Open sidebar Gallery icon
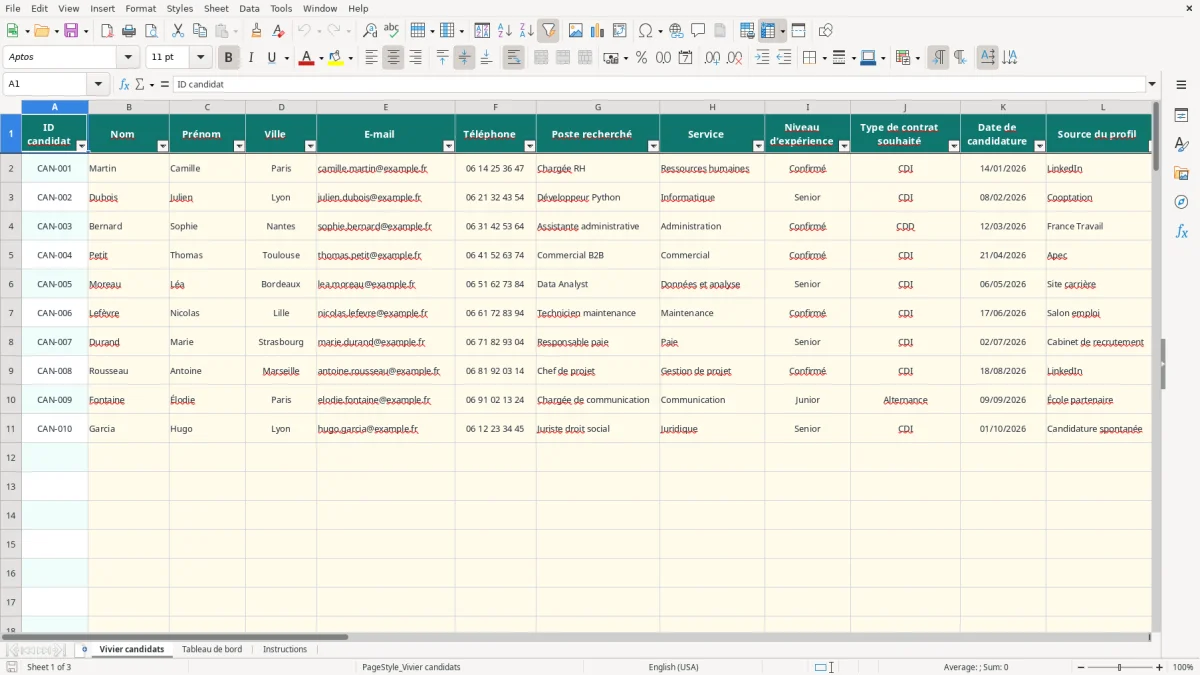This screenshot has height=675, width=1200. coord(1181,174)
